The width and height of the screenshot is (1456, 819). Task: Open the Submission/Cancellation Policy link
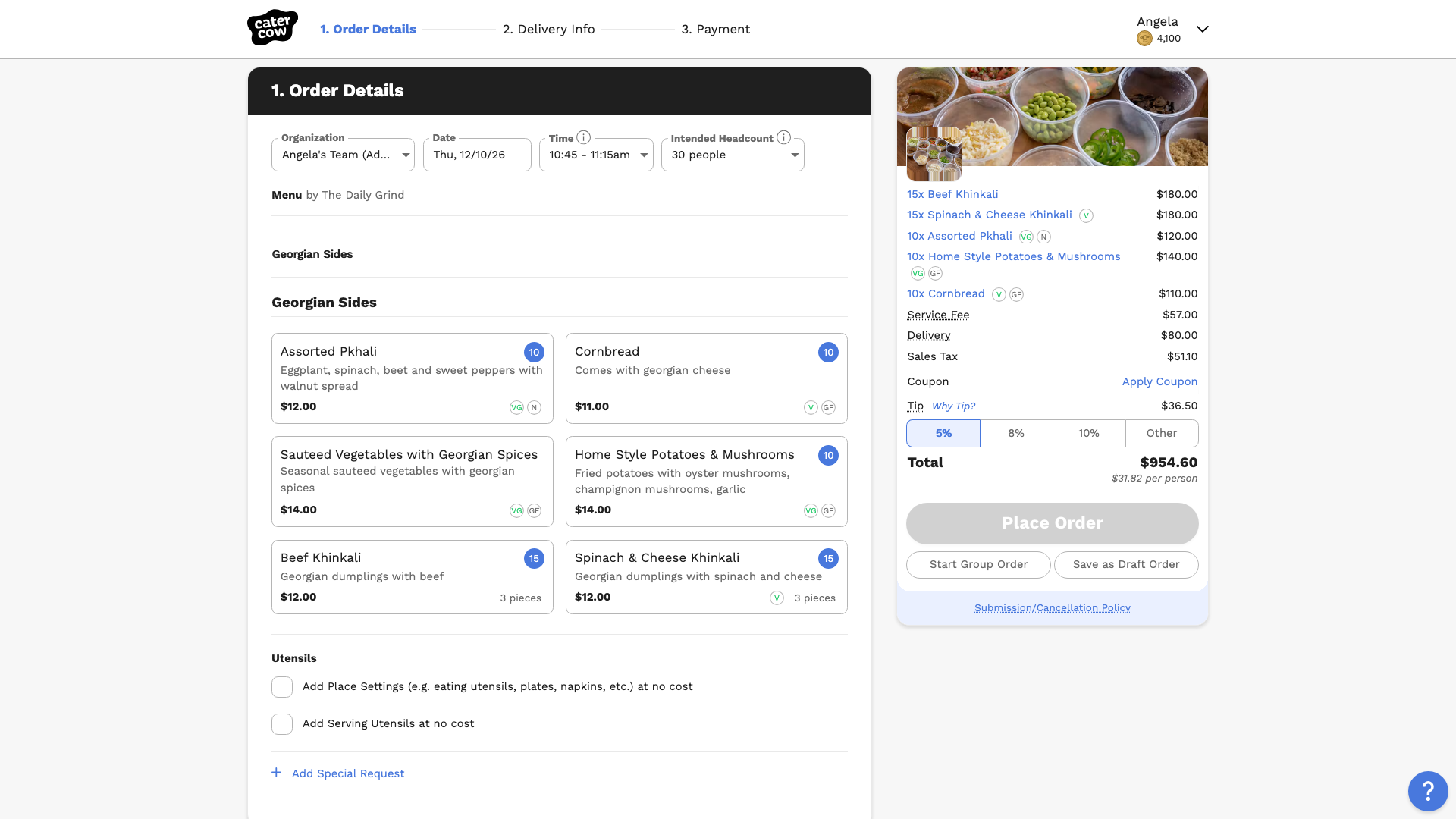(x=1052, y=607)
